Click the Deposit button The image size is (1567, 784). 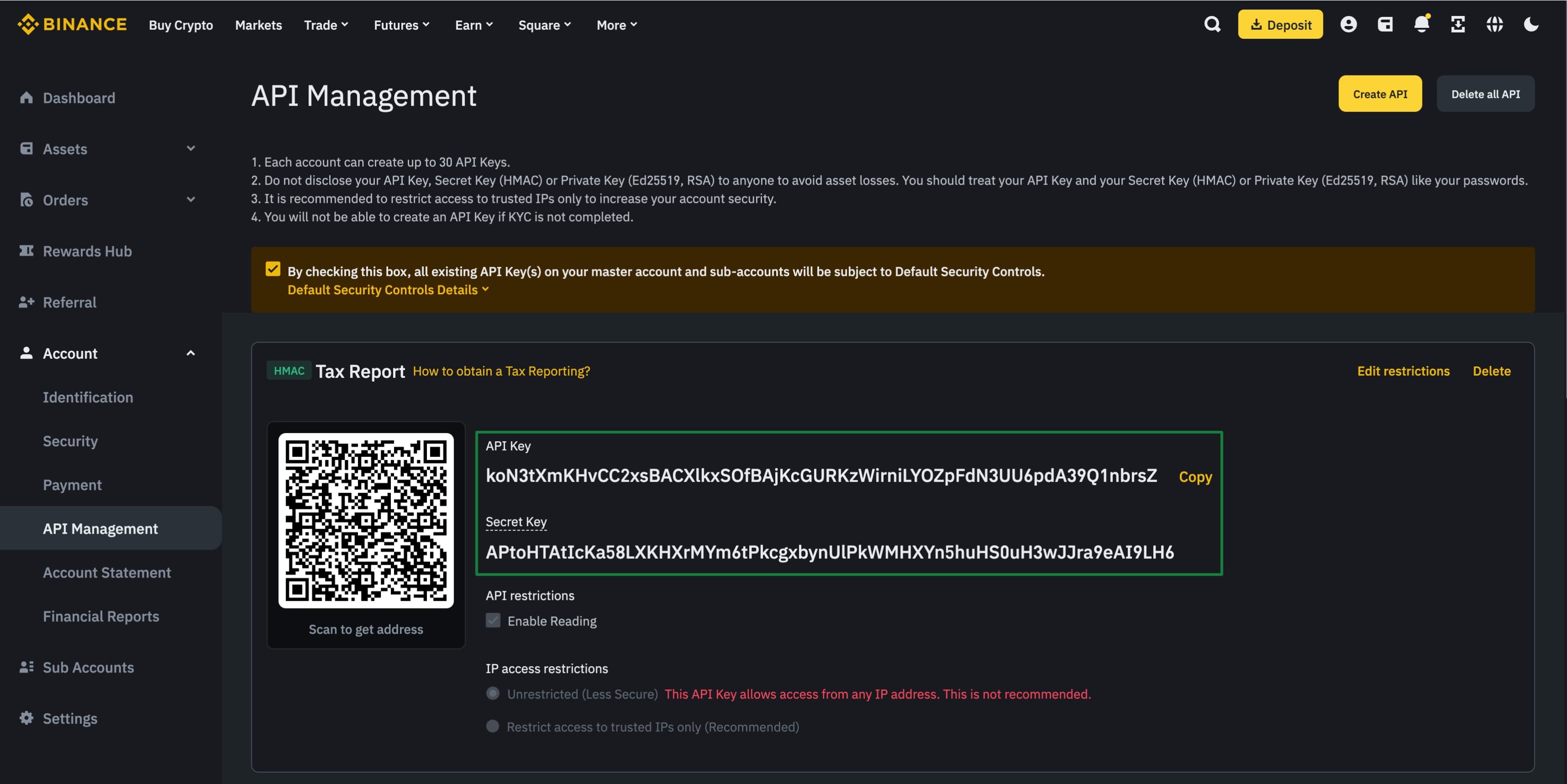[1280, 24]
